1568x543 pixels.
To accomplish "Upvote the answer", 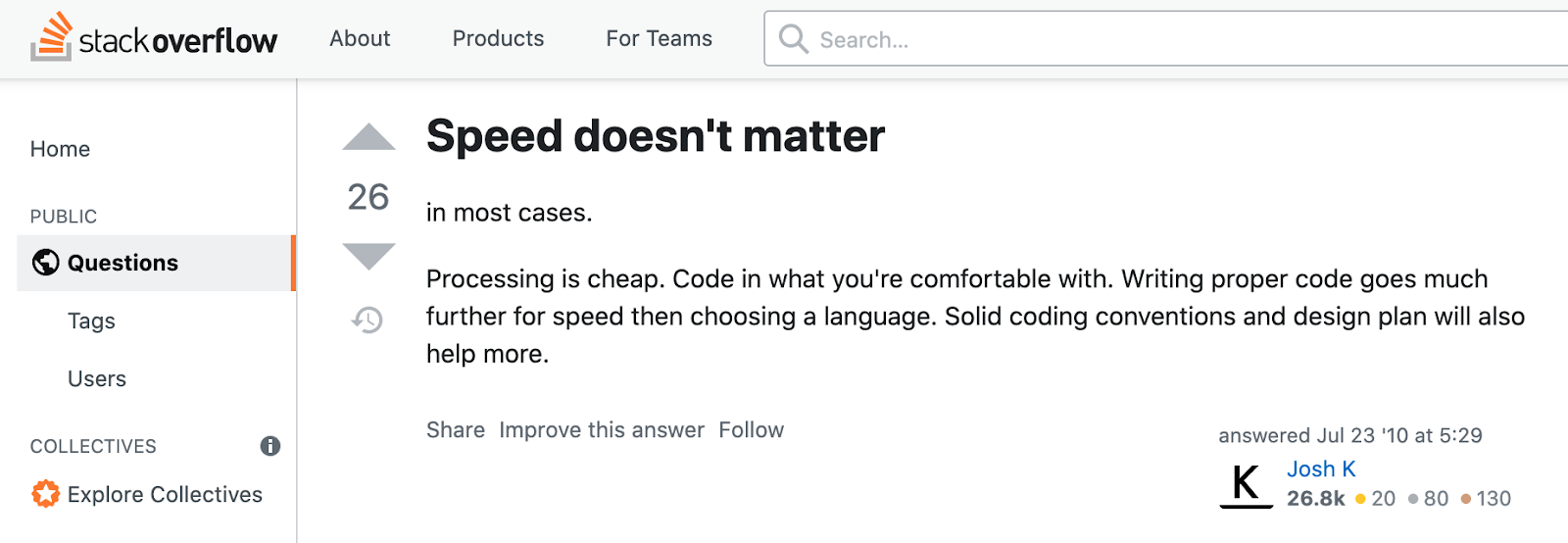I will coord(368,138).
